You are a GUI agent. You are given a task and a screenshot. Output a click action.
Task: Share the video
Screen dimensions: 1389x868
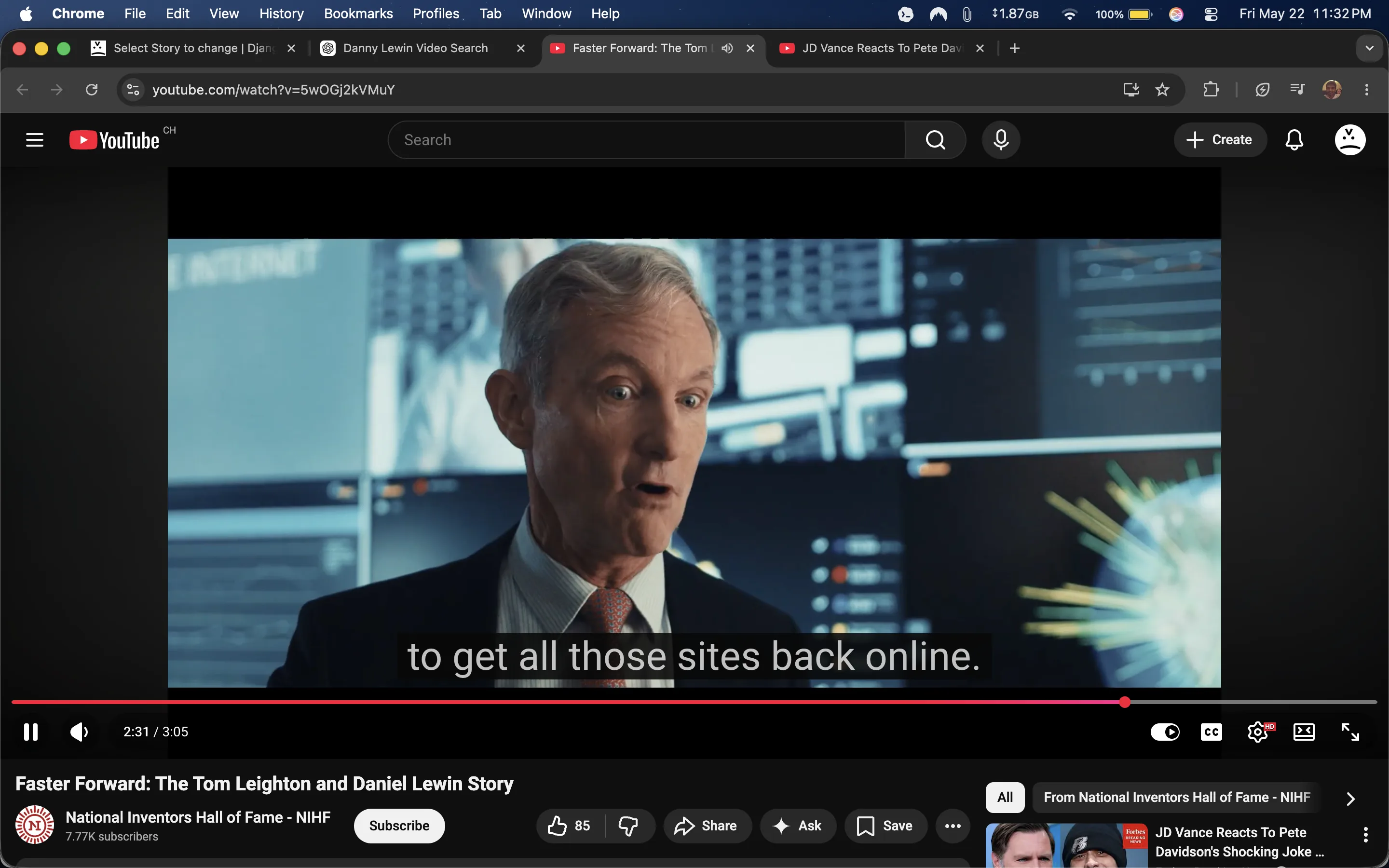[707, 826]
